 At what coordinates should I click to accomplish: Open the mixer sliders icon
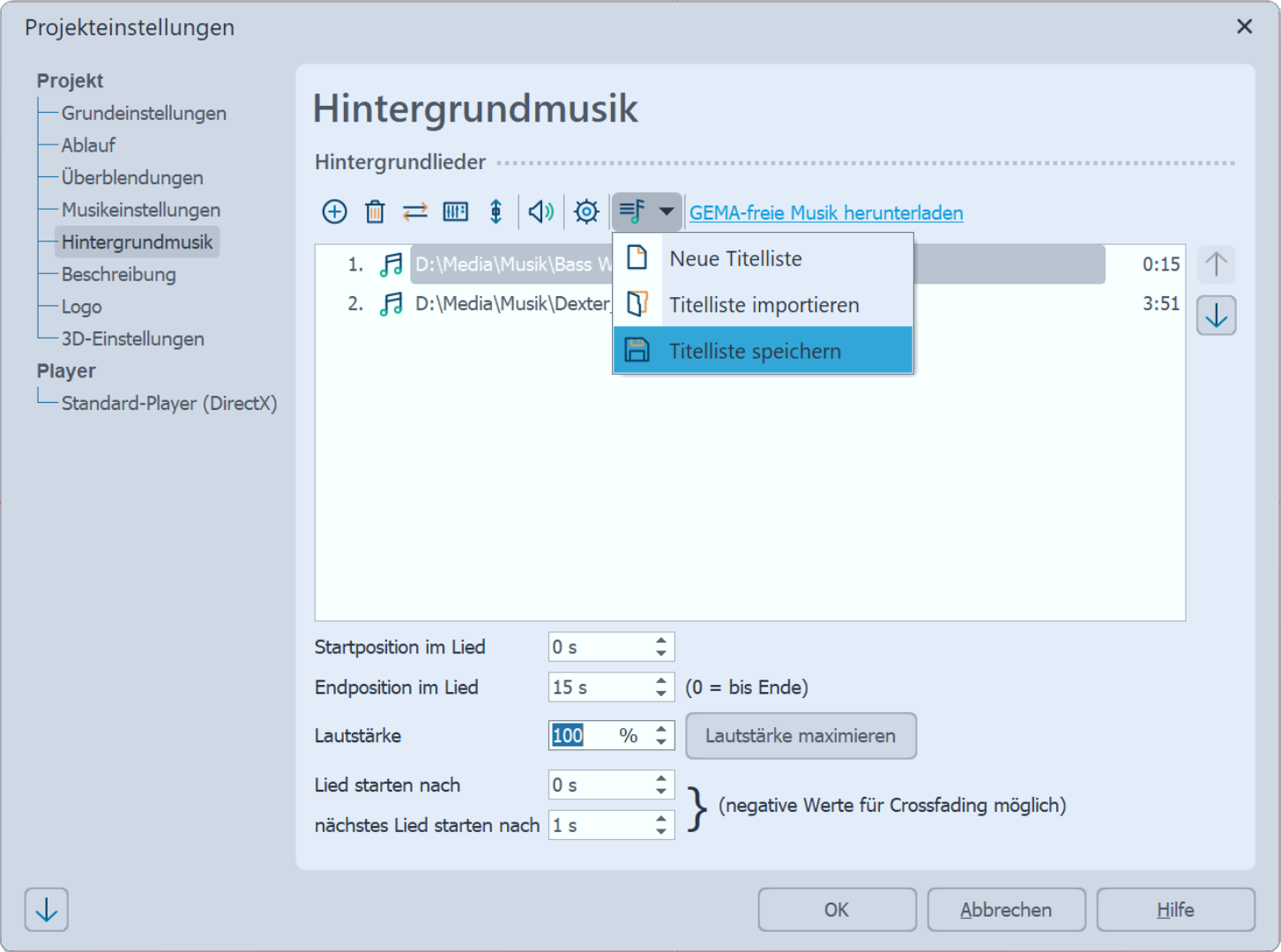click(x=456, y=212)
